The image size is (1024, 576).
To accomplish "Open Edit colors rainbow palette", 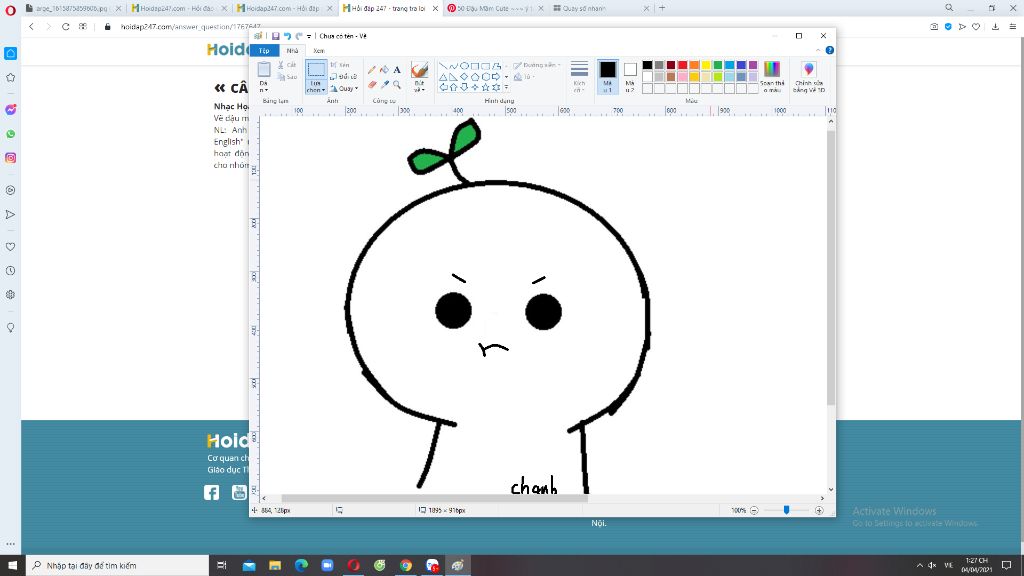I will pyautogui.click(x=772, y=76).
